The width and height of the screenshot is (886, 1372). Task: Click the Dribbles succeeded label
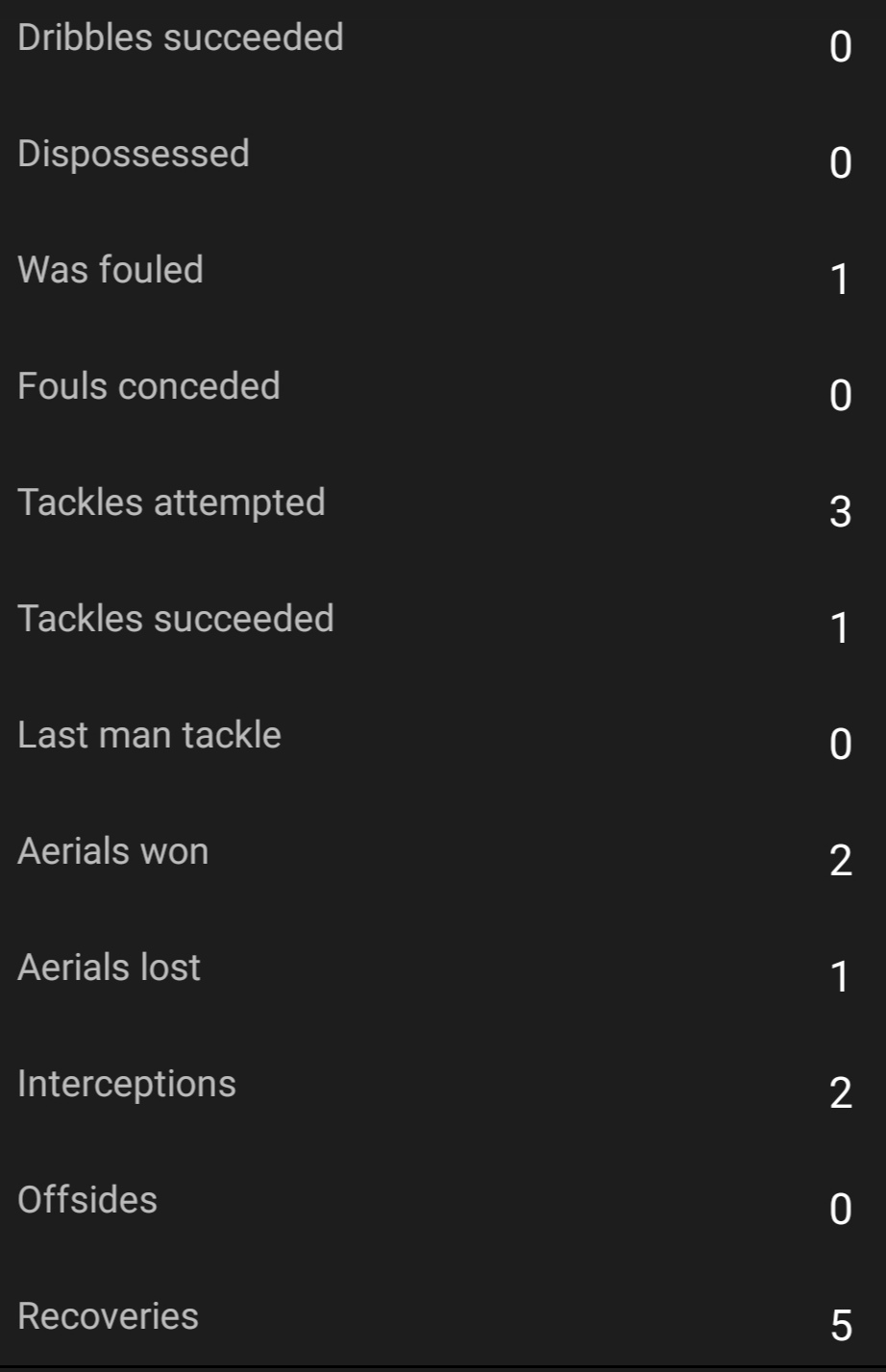pyautogui.click(x=181, y=37)
